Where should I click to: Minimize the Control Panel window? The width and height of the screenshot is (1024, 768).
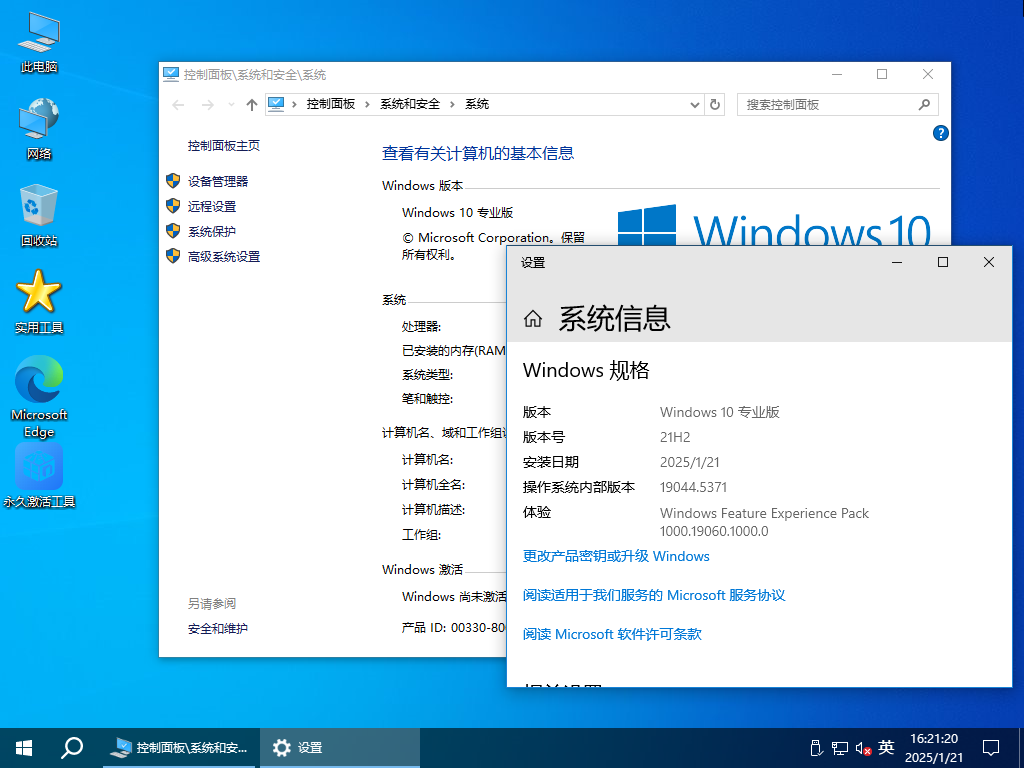(x=837, y=74)
